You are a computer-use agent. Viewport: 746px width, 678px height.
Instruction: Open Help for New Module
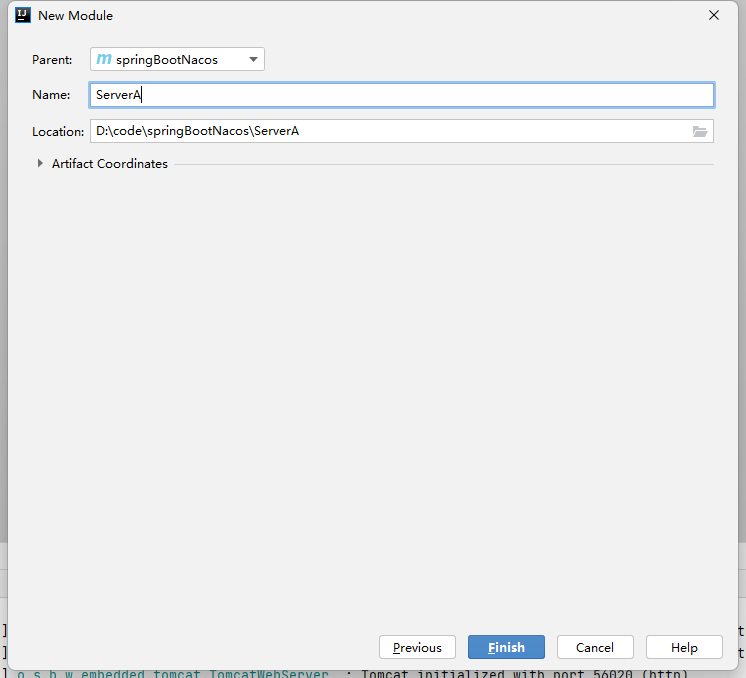coord(684,647)
